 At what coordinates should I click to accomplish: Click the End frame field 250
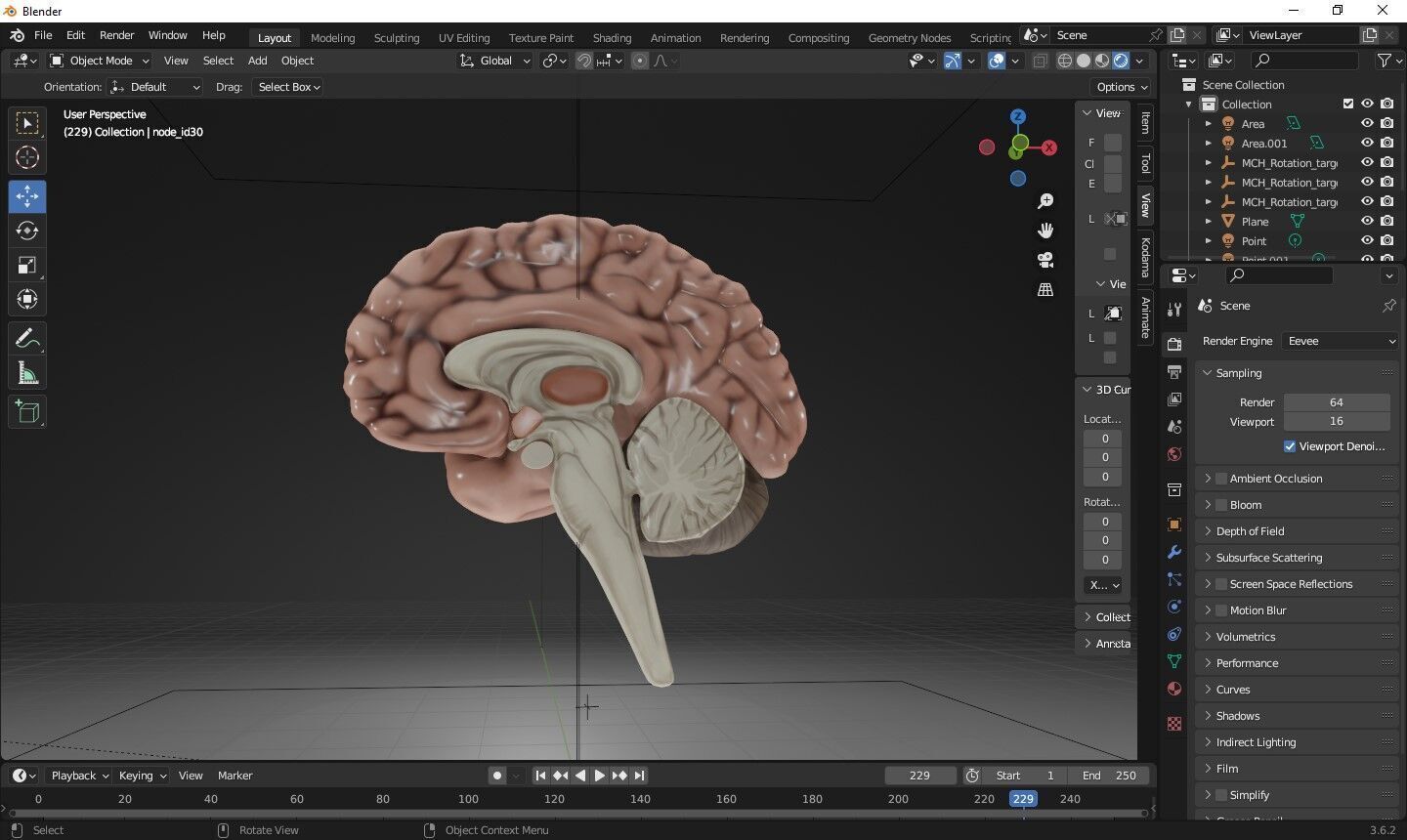1108,776
